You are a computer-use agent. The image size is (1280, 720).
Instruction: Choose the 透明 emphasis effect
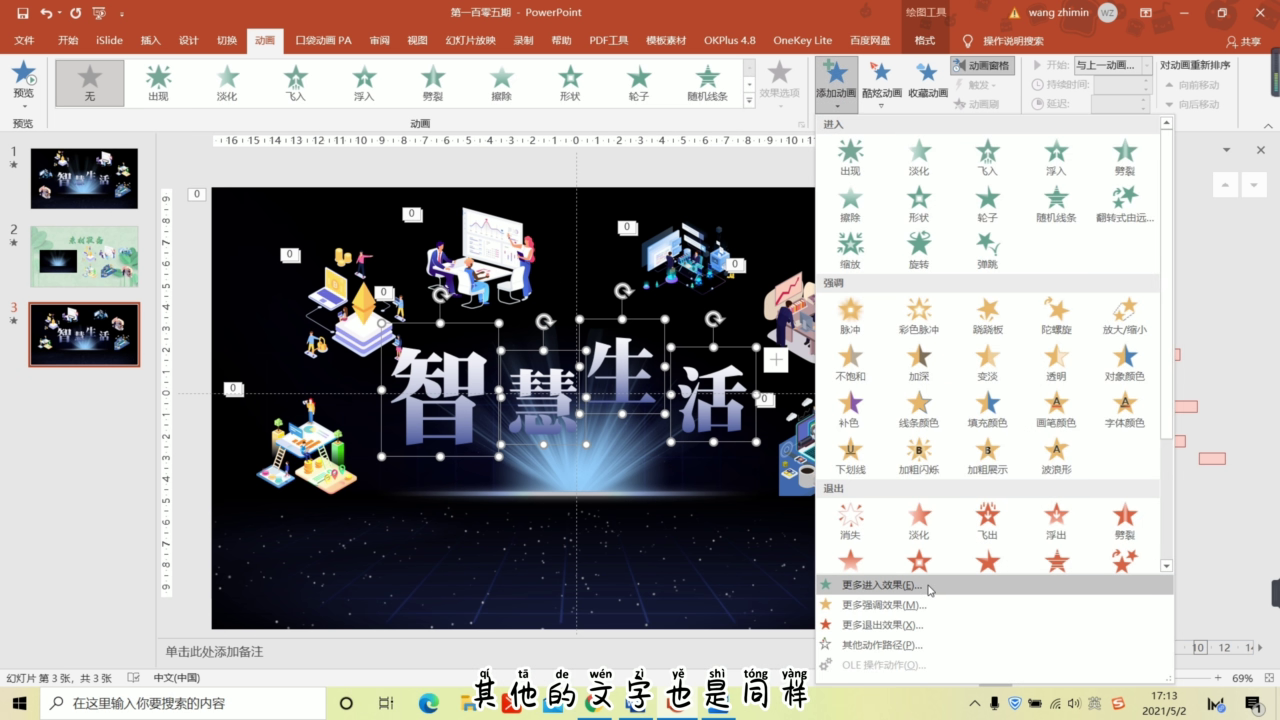pos(1056,363)
